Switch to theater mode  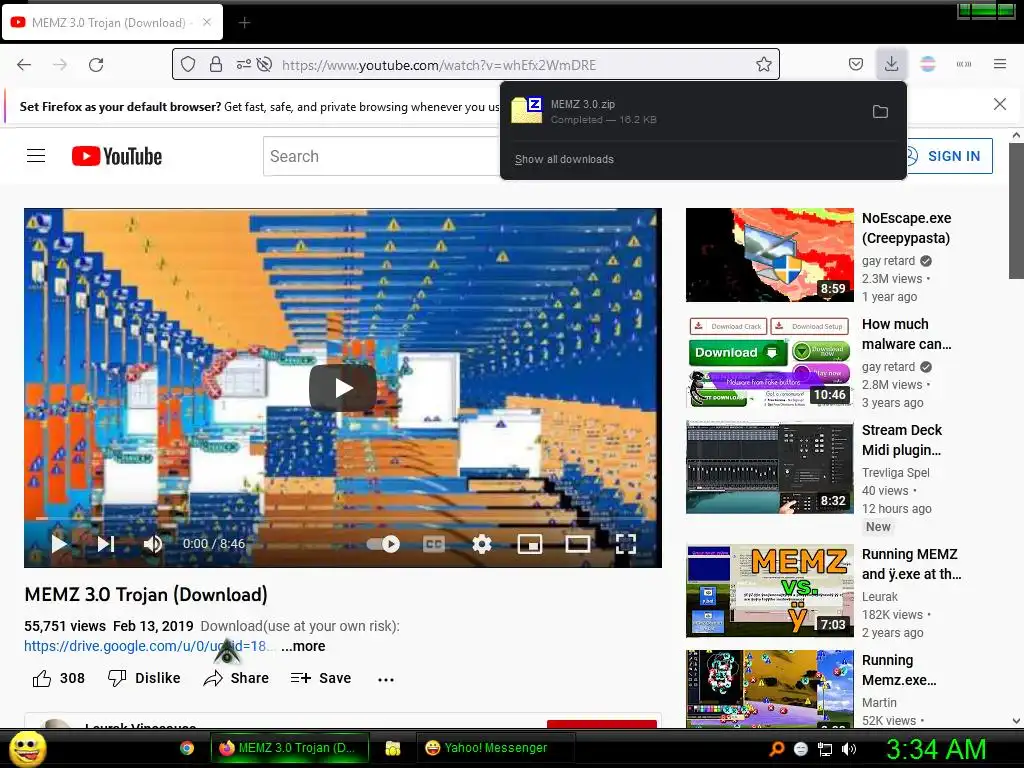click(x=578, y=543)
